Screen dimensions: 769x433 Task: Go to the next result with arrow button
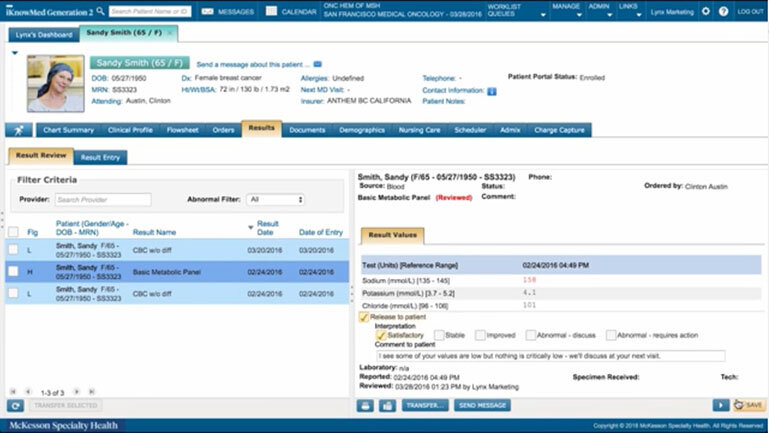720,405
